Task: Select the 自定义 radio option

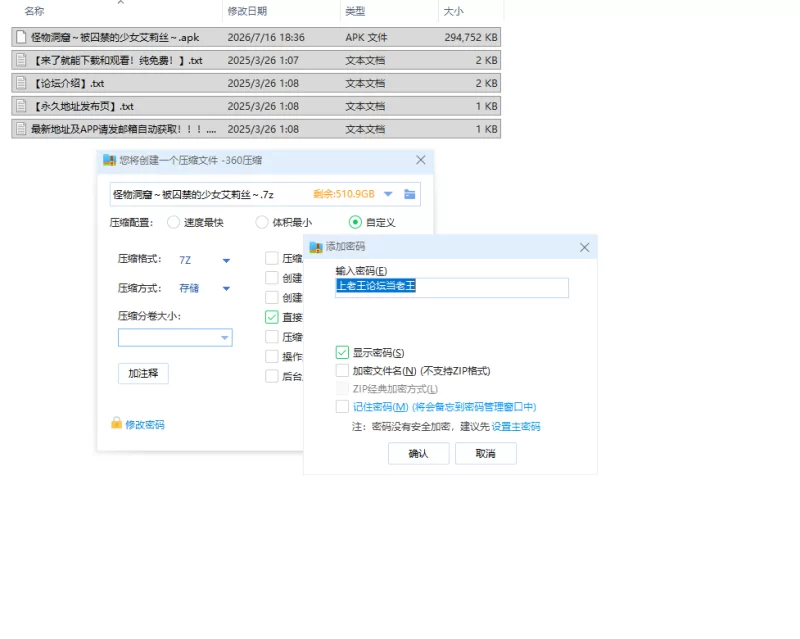Action: coord(355,222)
